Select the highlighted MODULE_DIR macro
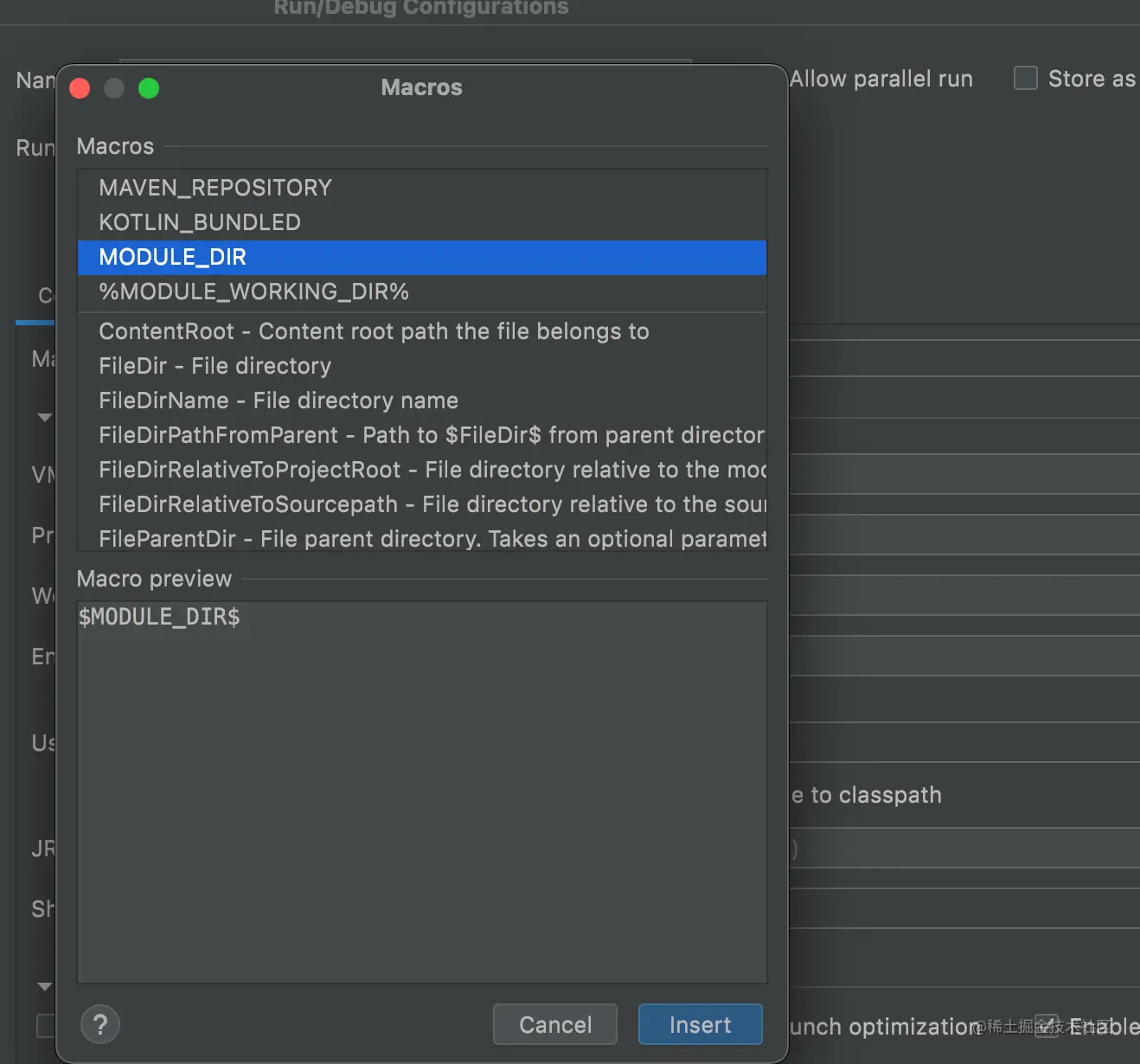The height and width of the screenshot is (1064, 1140). point(173,257)
